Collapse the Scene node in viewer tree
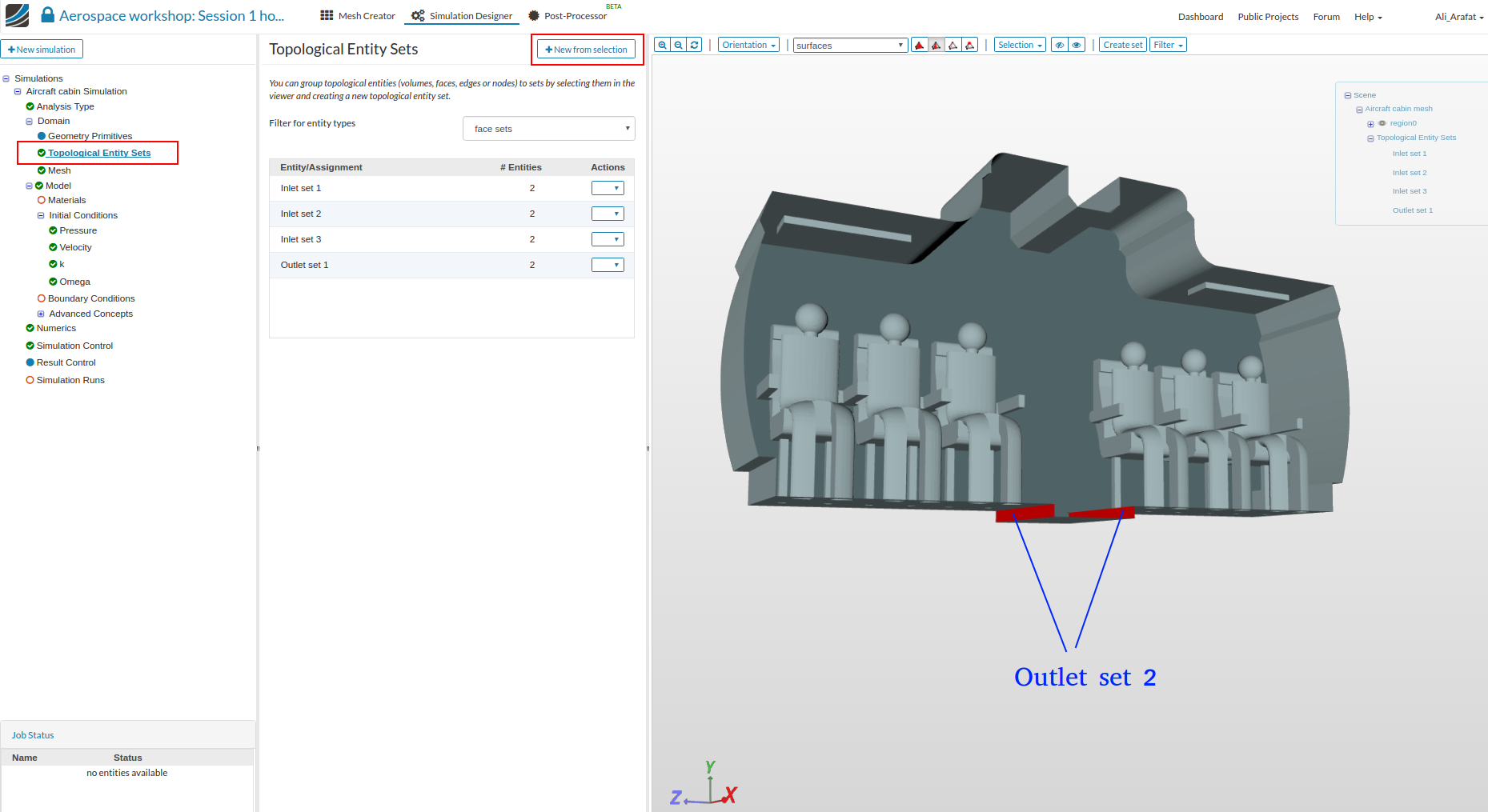 [x=1348, y=95]
